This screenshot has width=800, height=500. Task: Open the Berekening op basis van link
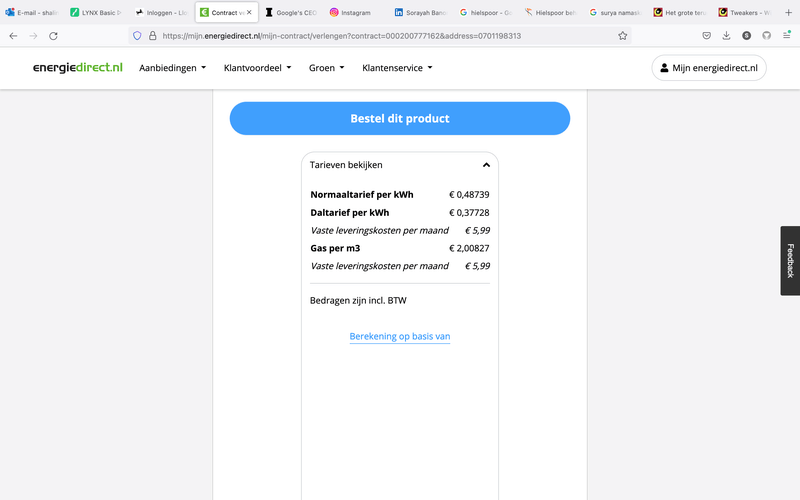coord(400,337)
